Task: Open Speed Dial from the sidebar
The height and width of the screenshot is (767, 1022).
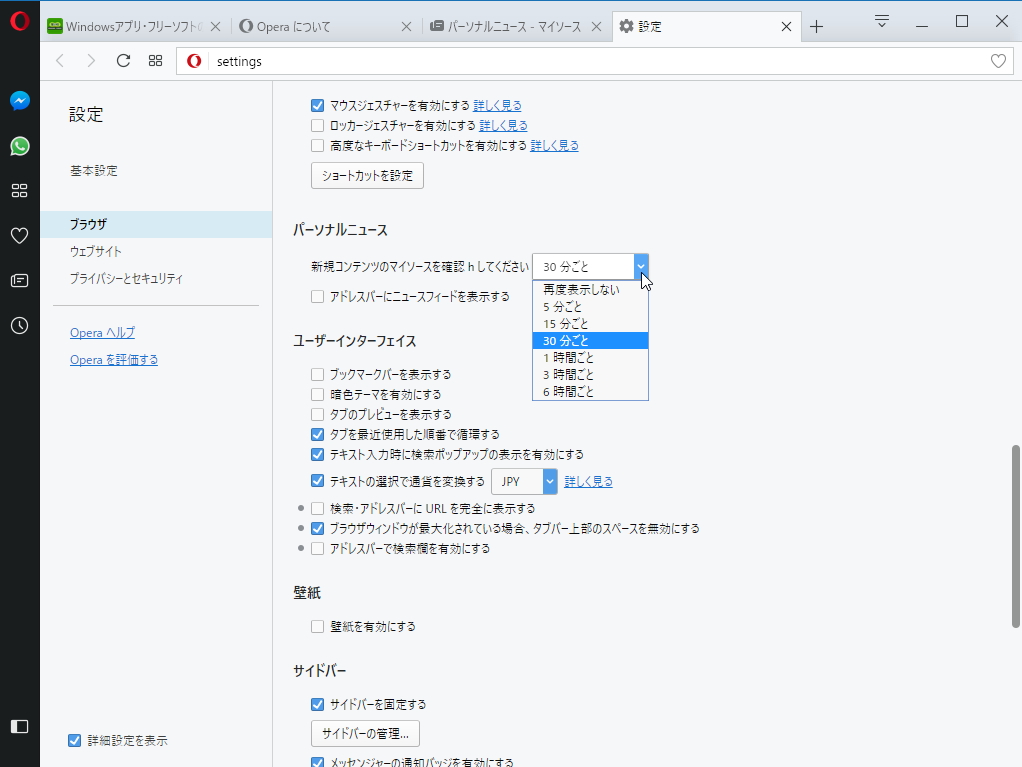Action: tap(20, 191)
